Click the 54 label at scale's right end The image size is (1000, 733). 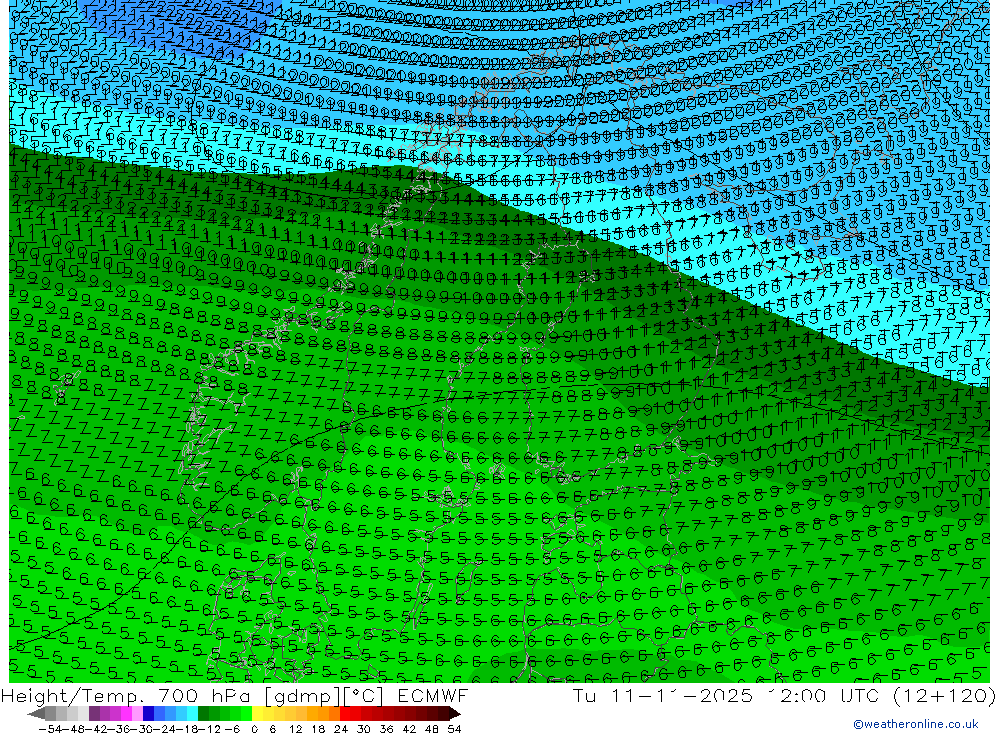click(x=454, y=728)
